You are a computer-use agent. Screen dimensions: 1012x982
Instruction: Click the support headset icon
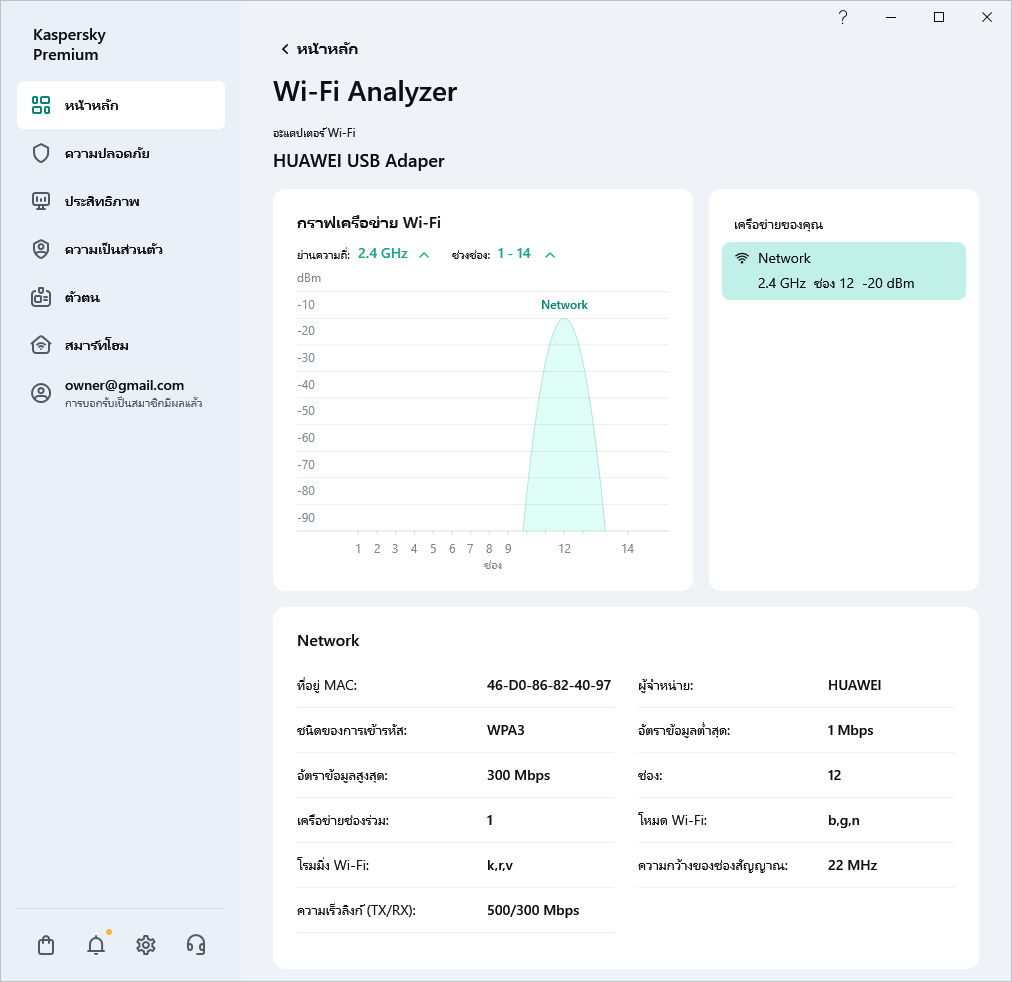(x=196, y=945)
